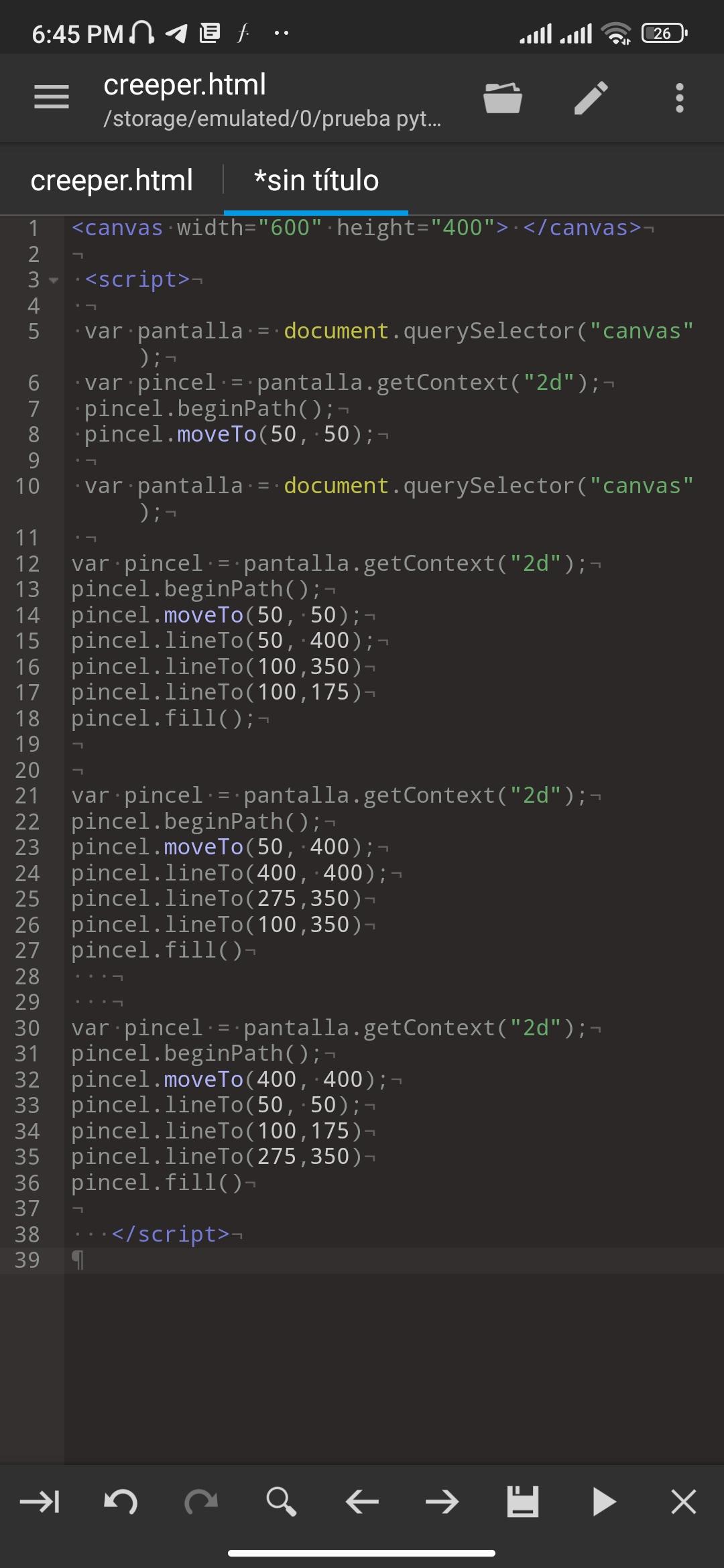This screenshot has height=1568, width=724.
Task: Open the hamburger navigation menu
Action: (52, 98)
